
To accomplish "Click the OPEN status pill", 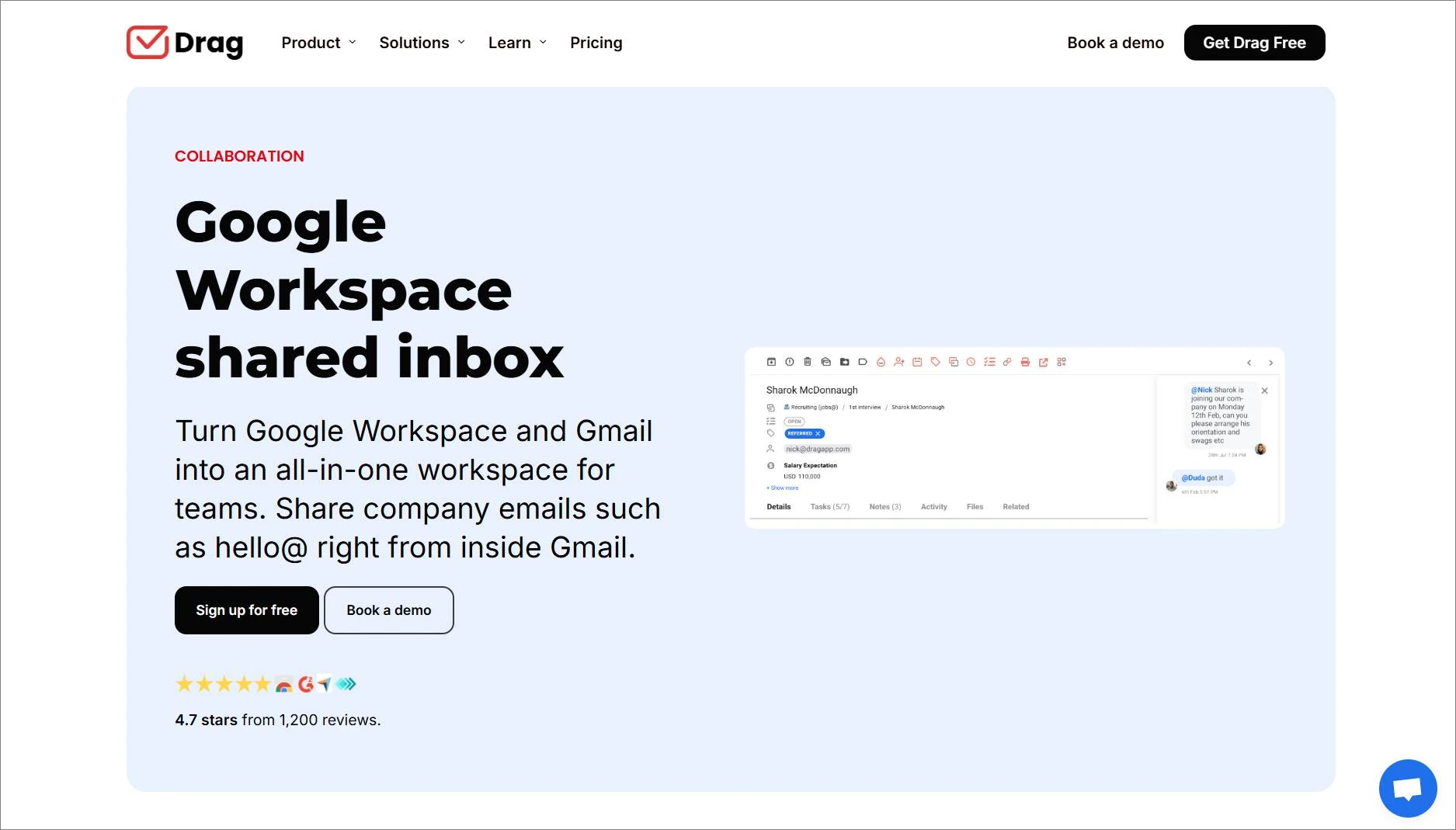I will (794, 422).
